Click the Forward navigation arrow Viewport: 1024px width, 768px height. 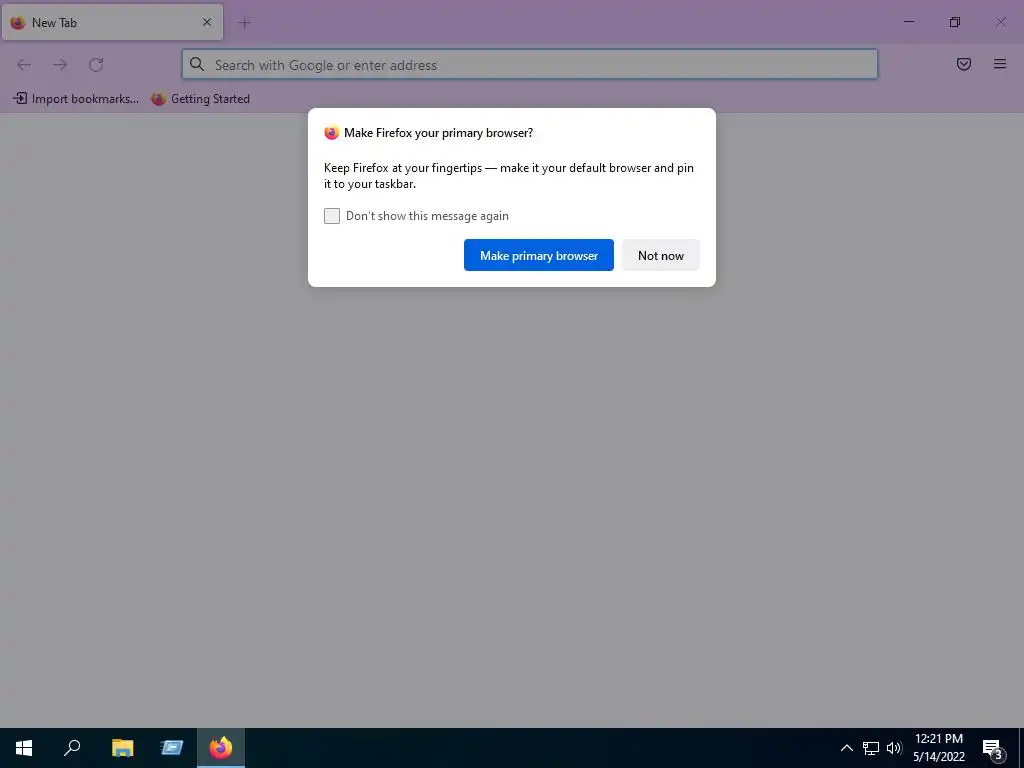coord(60,65)
